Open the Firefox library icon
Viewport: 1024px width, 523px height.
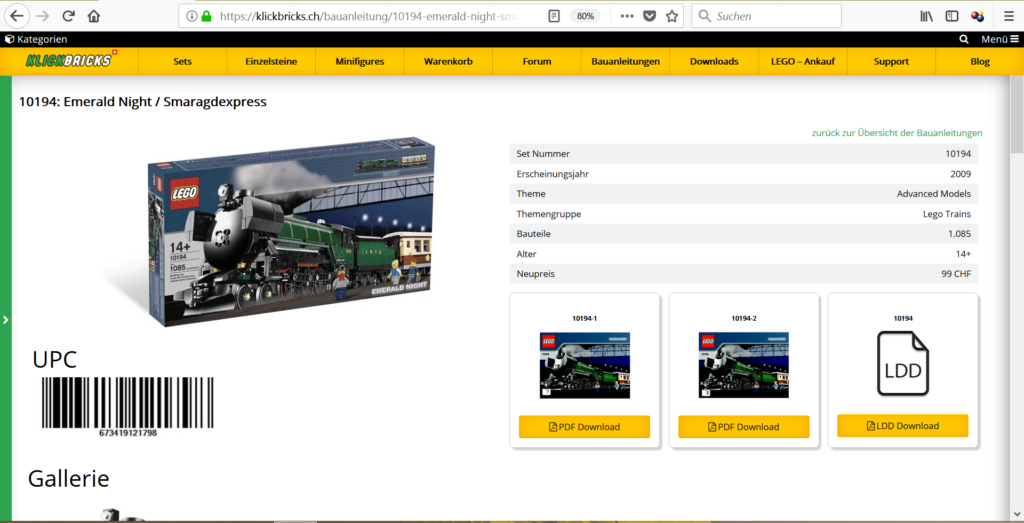click(926, 16)
